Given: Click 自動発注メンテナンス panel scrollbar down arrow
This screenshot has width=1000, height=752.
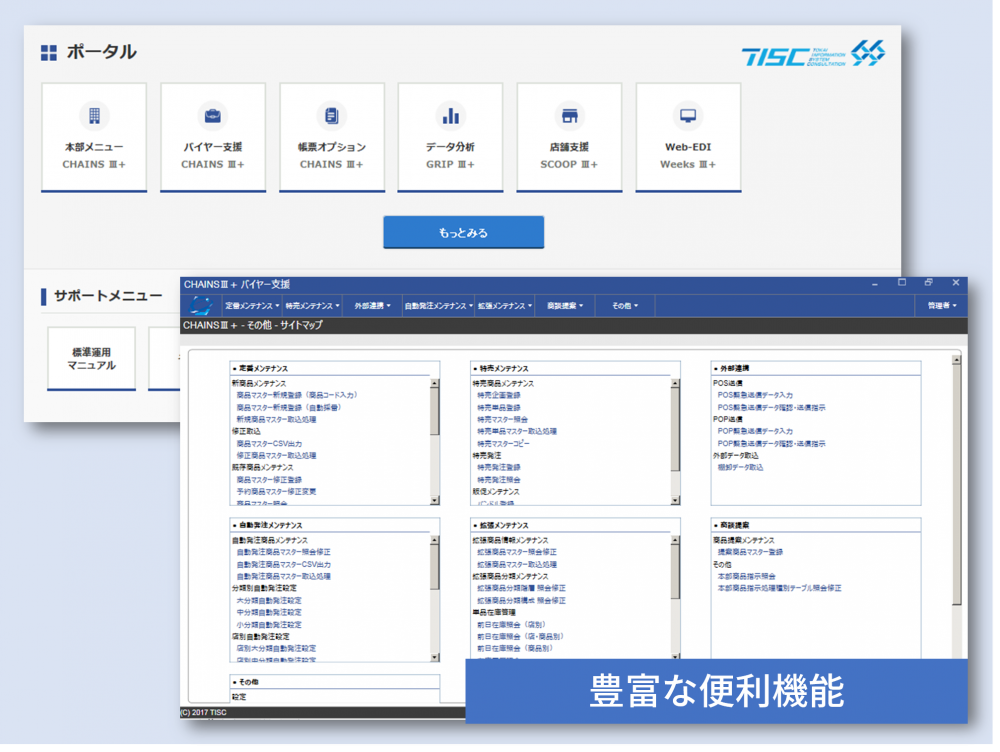Looking at the screenshot, I should click(x=435, y=657).
